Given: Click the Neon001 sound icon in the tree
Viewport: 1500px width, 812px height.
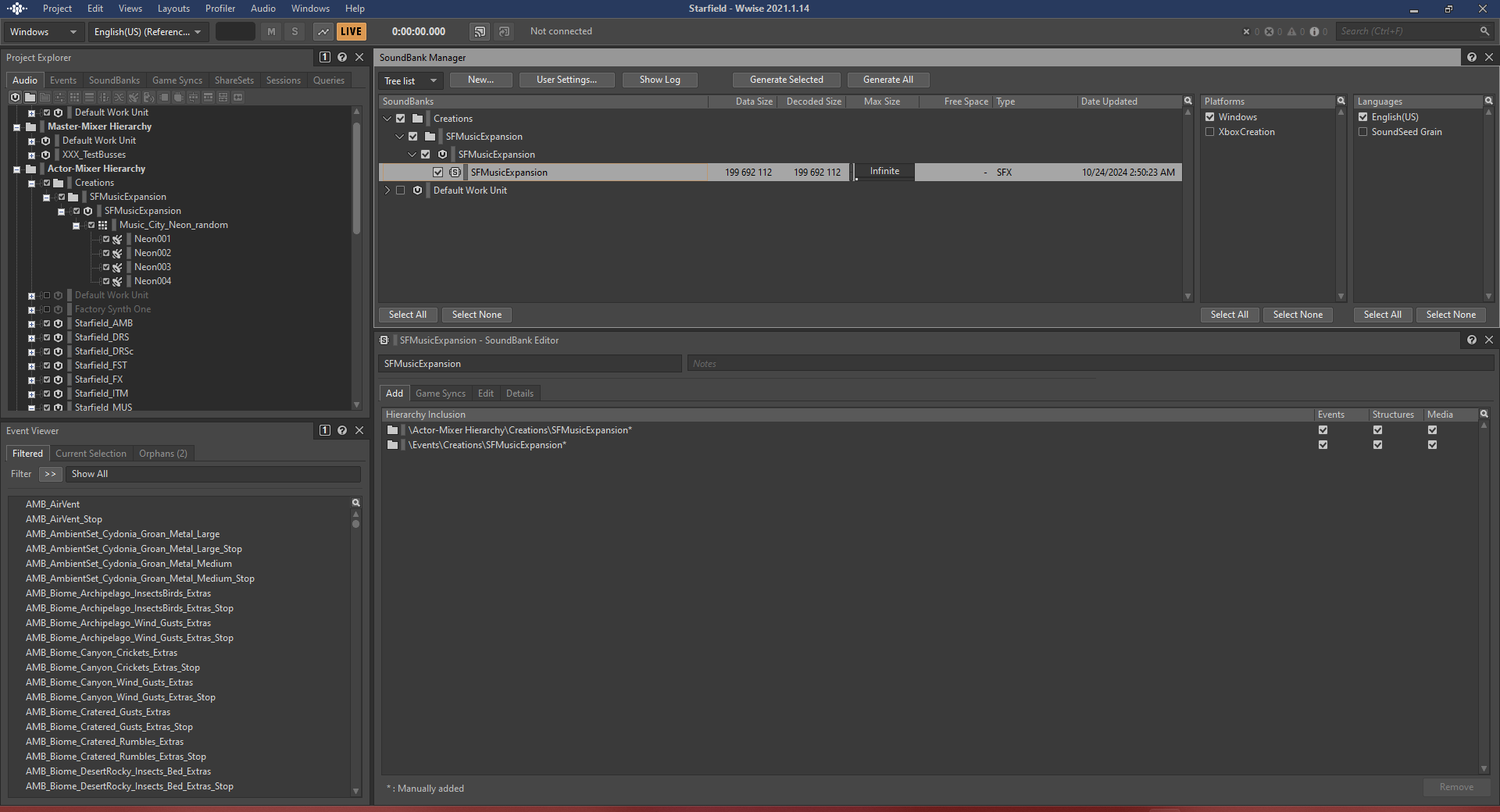Looking at the screenshot, I should coord(117,239).
